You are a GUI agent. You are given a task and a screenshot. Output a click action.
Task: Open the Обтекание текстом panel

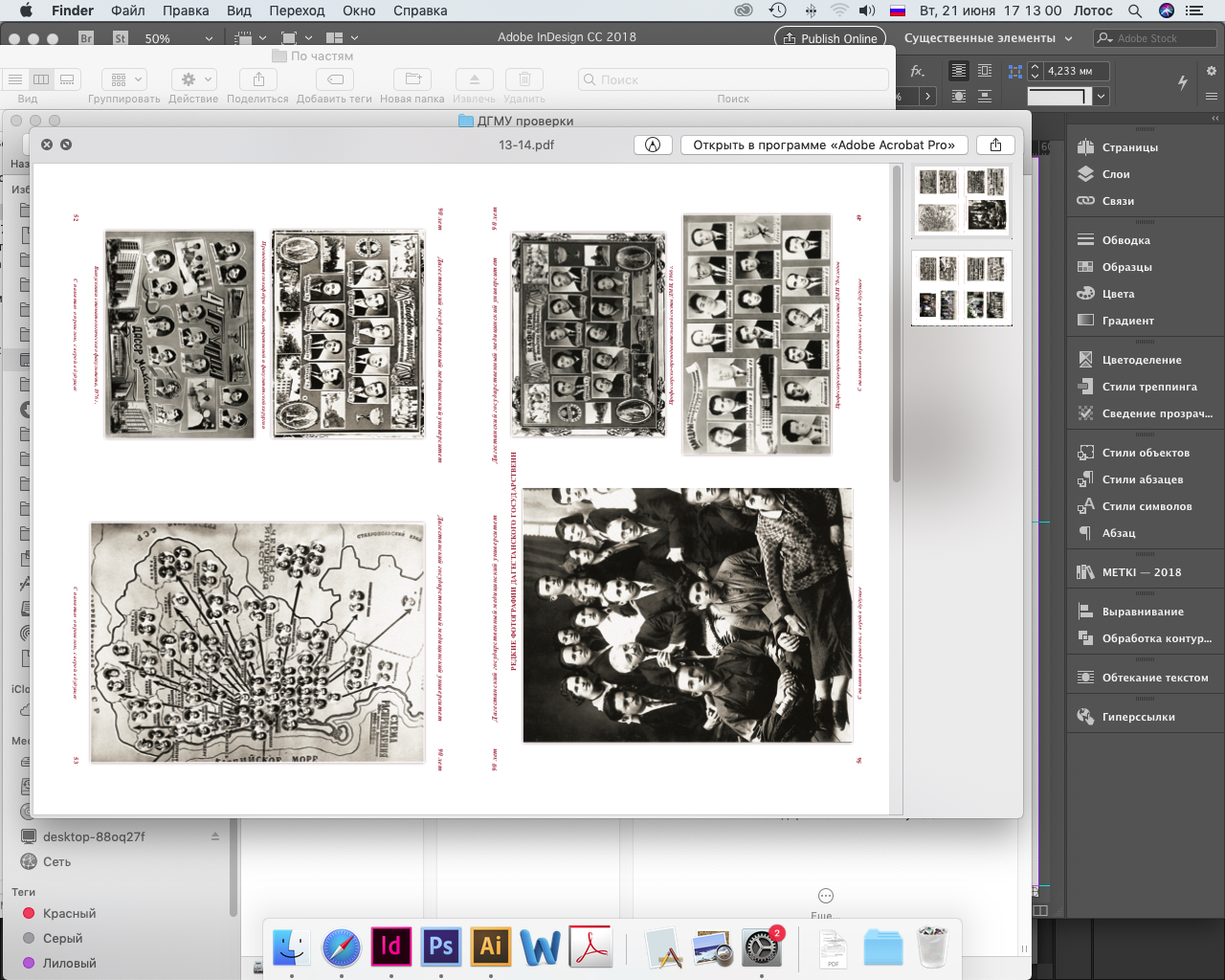[1144, 678]
